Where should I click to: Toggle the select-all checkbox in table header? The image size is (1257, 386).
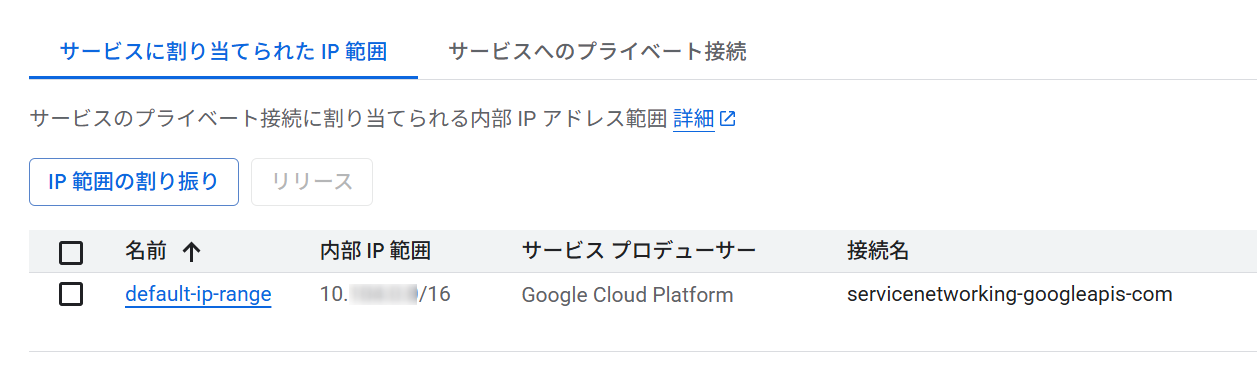(71, 252)
